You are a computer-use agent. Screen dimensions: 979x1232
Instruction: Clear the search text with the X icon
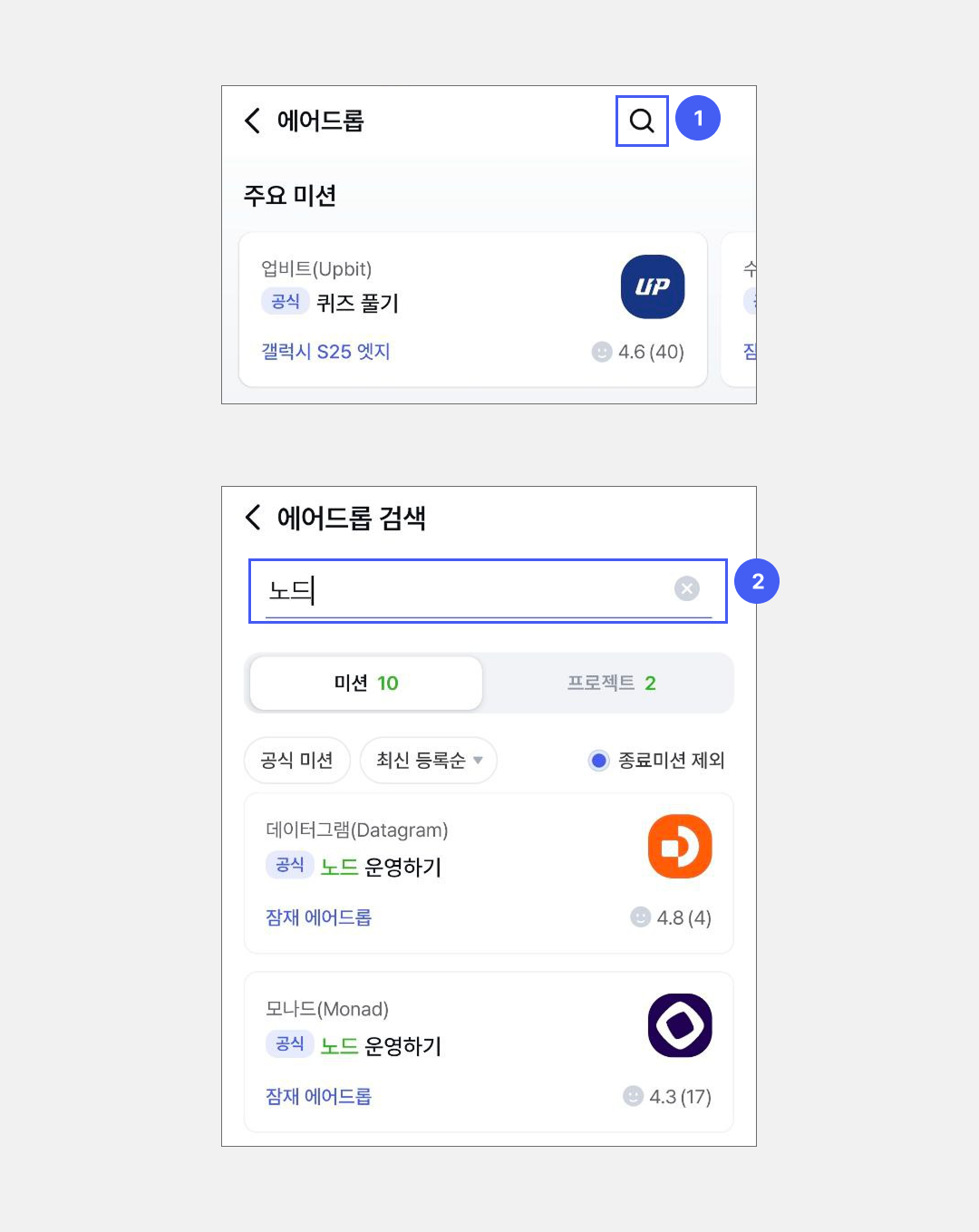687,589
